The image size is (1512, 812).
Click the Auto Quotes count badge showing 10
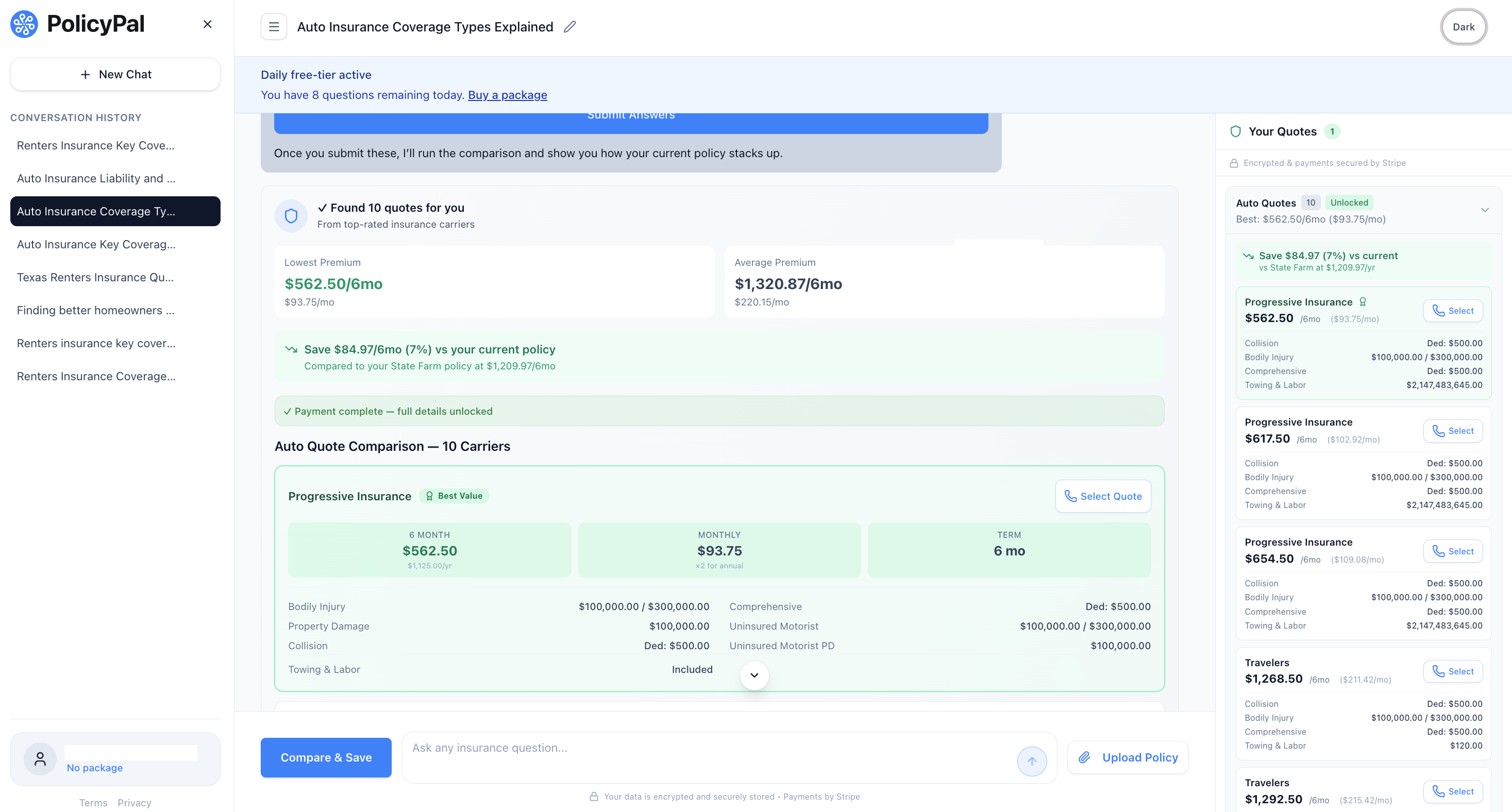pyautogui.click(x=1311, y=202)
